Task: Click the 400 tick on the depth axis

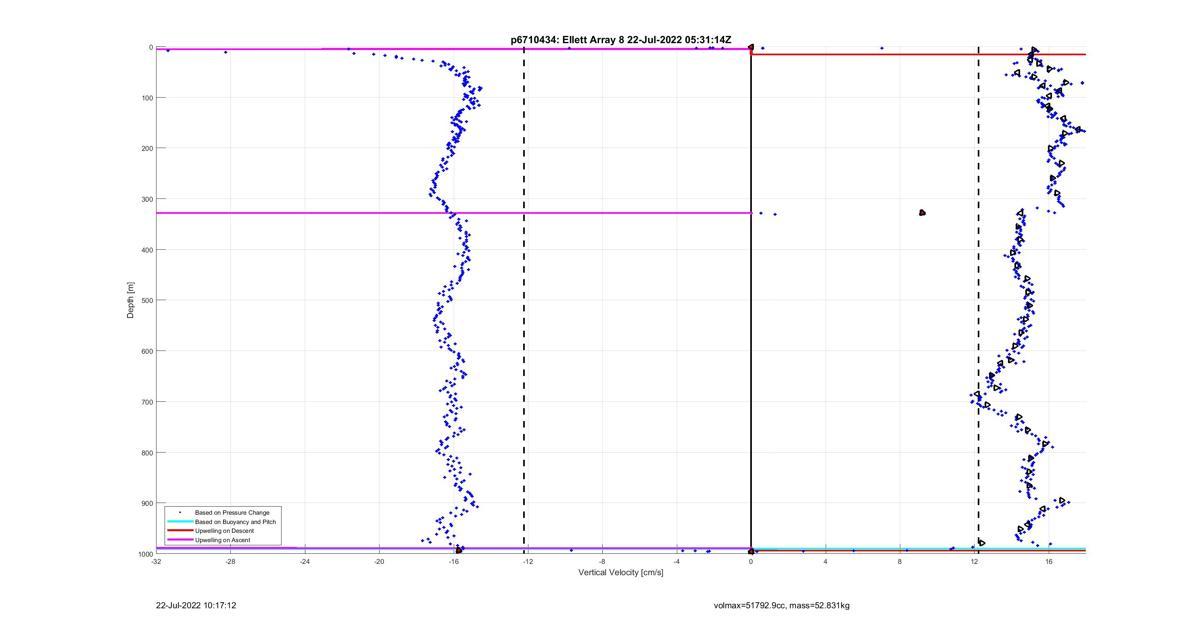Action: coord(145,250)
